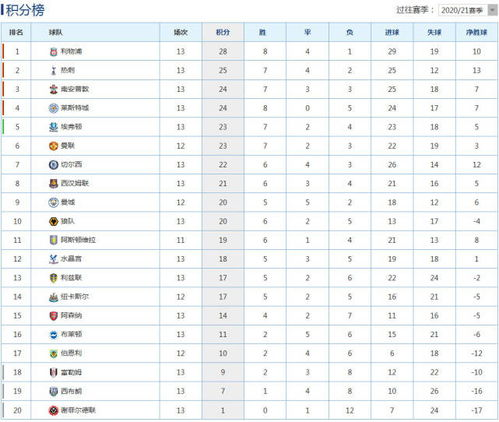Screen dimensions: 499x422
Task: Open the 南安普敦 team name link
Action: tap(75, 89)
